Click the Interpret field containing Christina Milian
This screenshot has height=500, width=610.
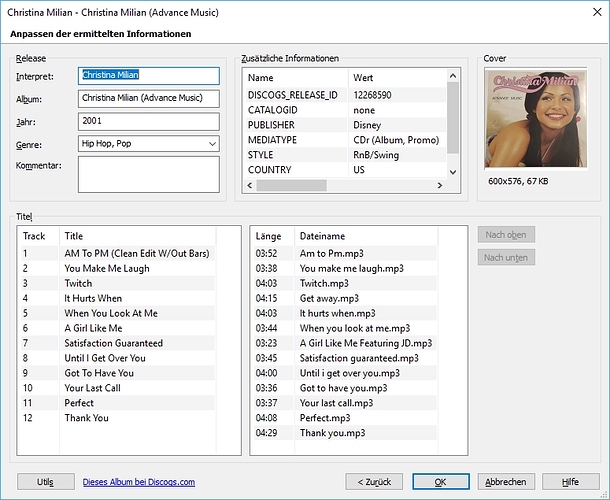(x=149, y=76)
